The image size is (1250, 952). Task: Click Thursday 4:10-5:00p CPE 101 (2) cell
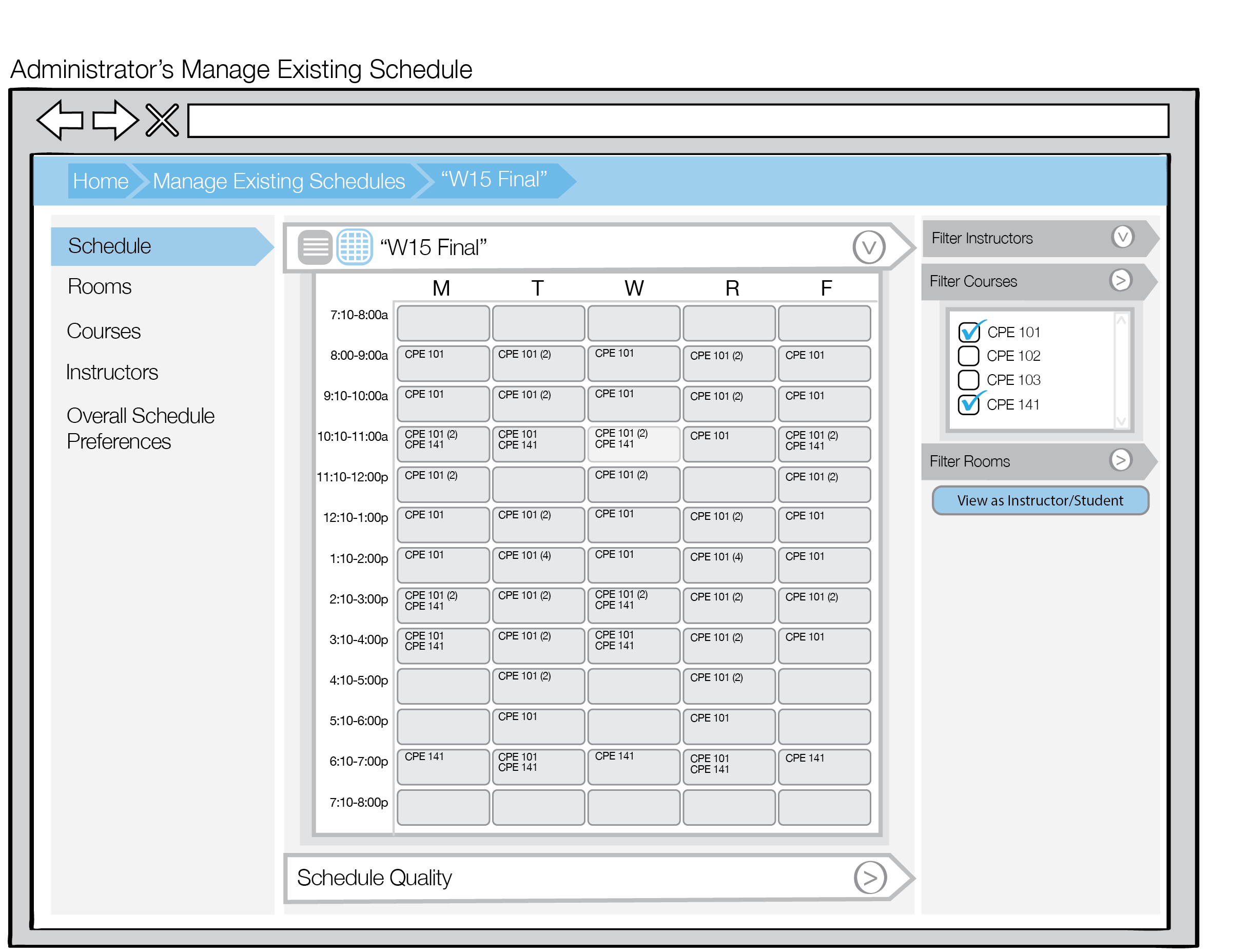[x=729, y=686]
